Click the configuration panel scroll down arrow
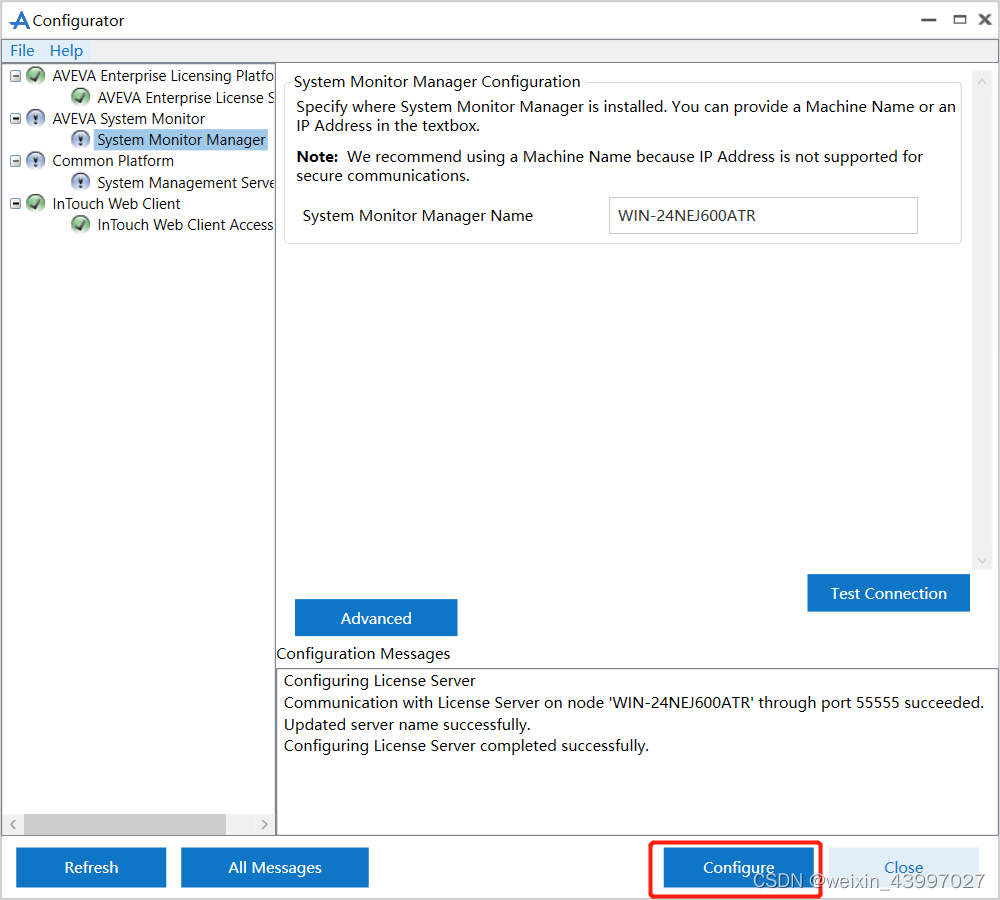This screenshot has height=900, width=1000. pyautogui.click(x=982, y=561)
